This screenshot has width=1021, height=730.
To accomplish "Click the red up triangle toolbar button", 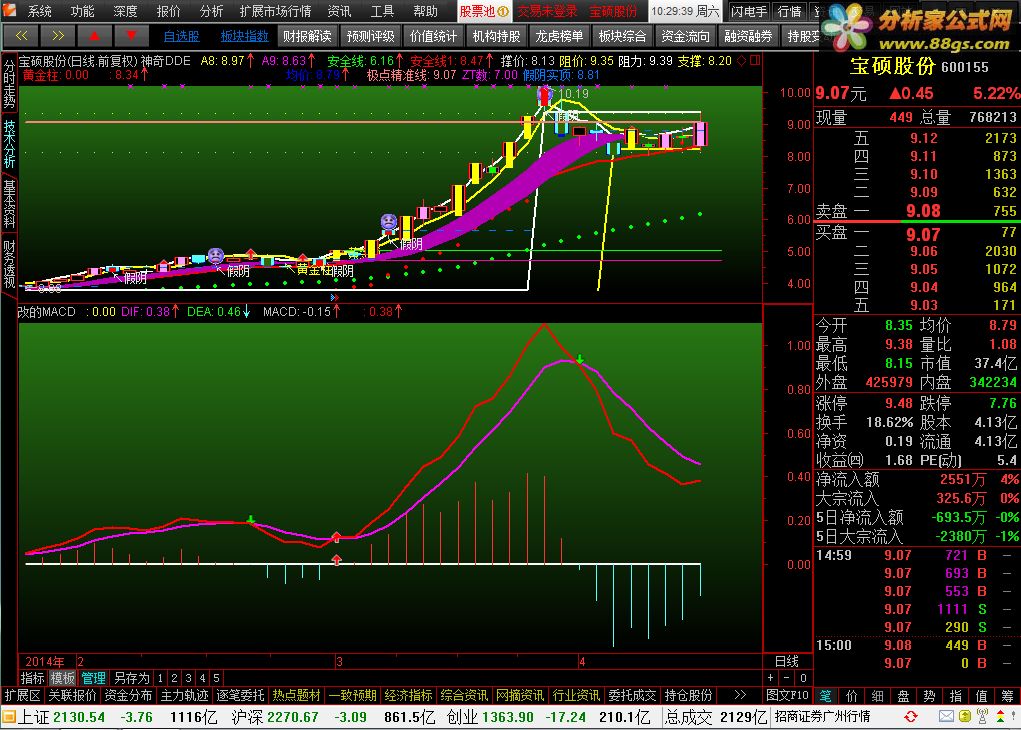I will tap(94, 36).
